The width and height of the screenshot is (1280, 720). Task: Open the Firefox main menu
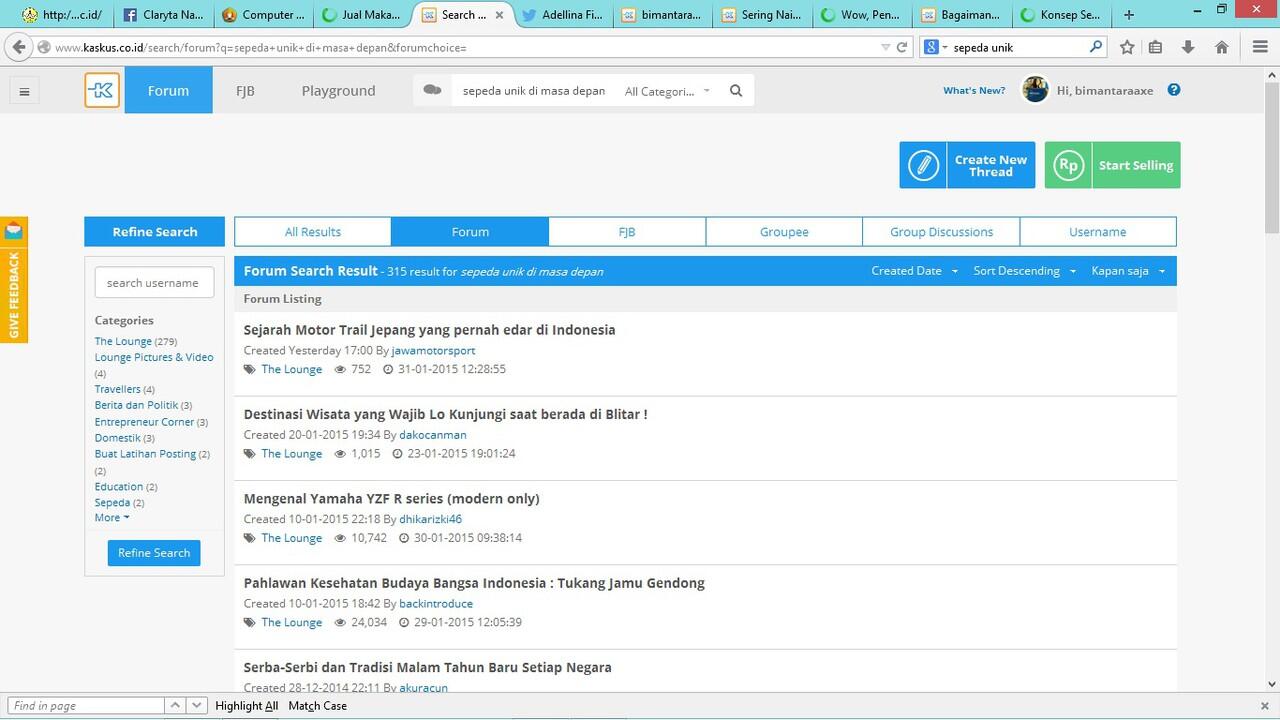[1260, 47]
